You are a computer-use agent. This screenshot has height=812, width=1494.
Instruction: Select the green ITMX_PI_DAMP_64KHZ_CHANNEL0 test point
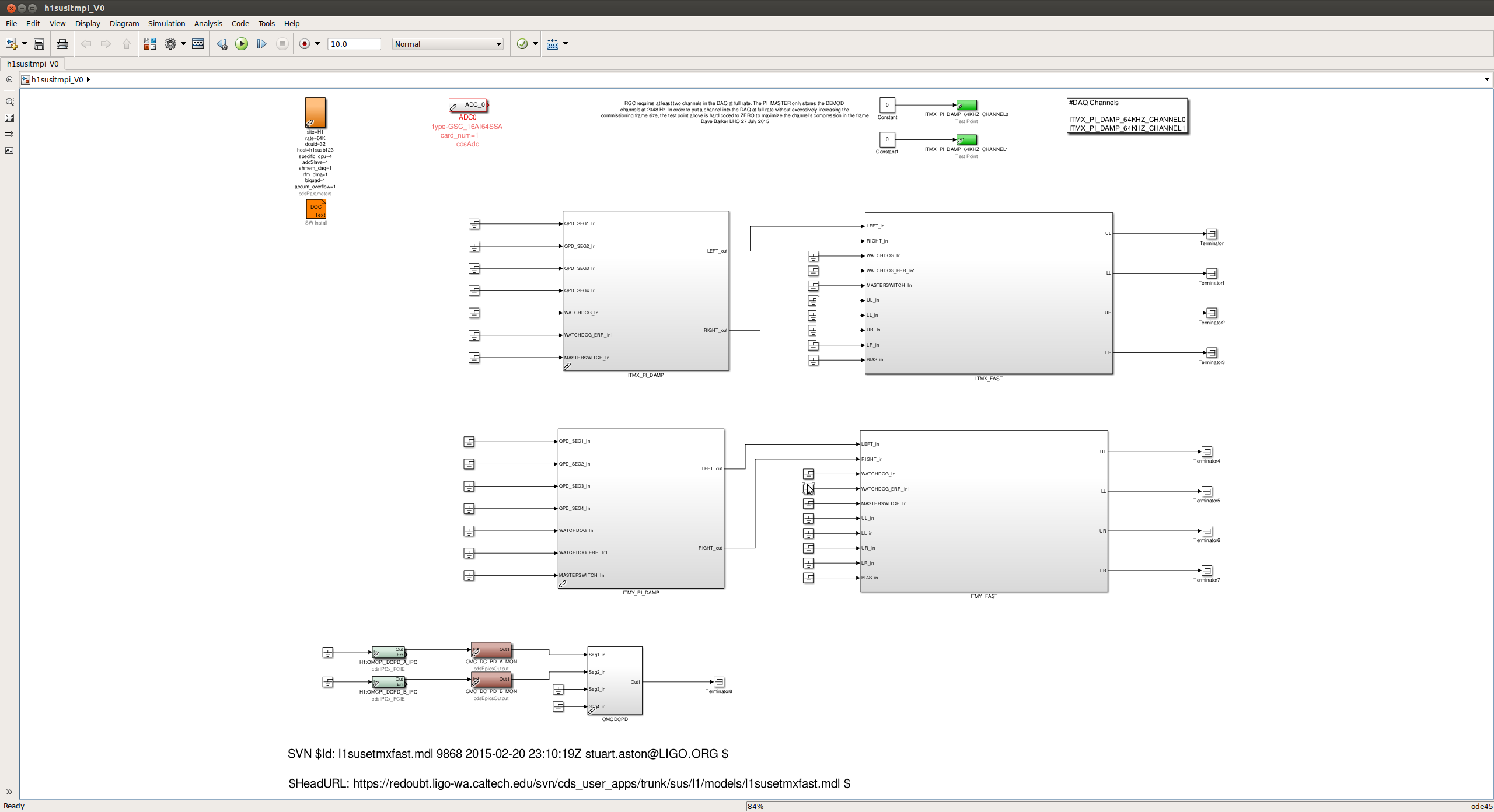(966, 105)
